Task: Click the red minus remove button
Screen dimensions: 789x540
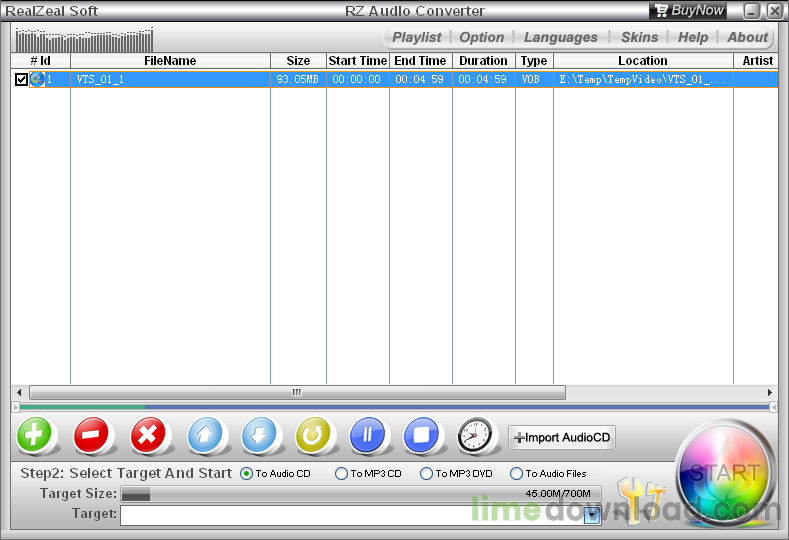Action: click(93, 436)
